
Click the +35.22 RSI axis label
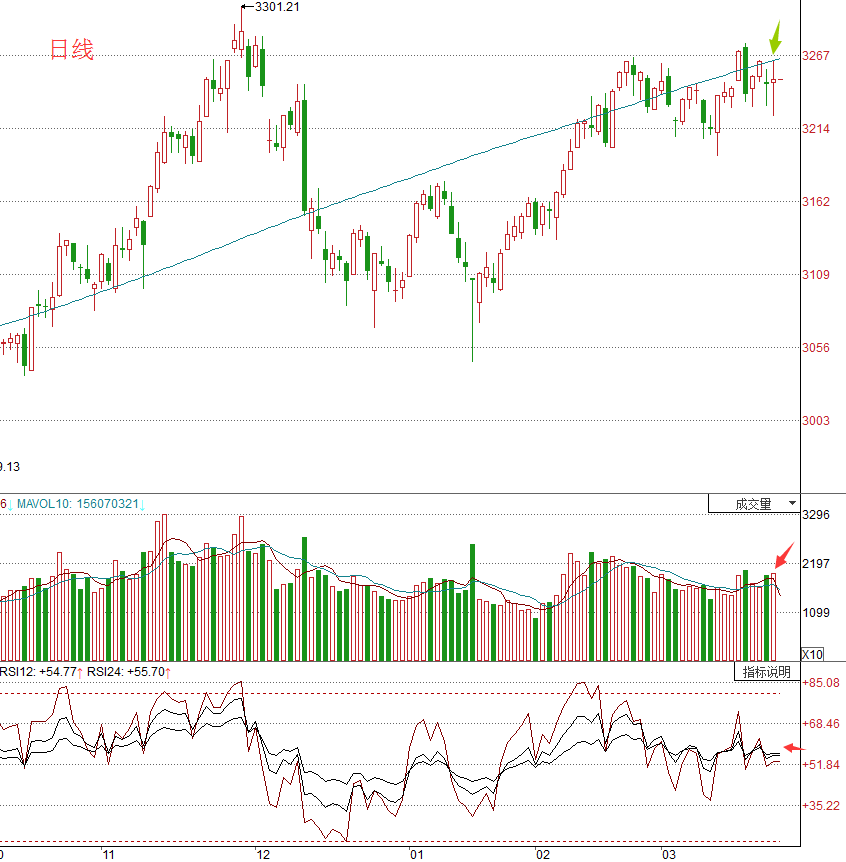point(821,806)
